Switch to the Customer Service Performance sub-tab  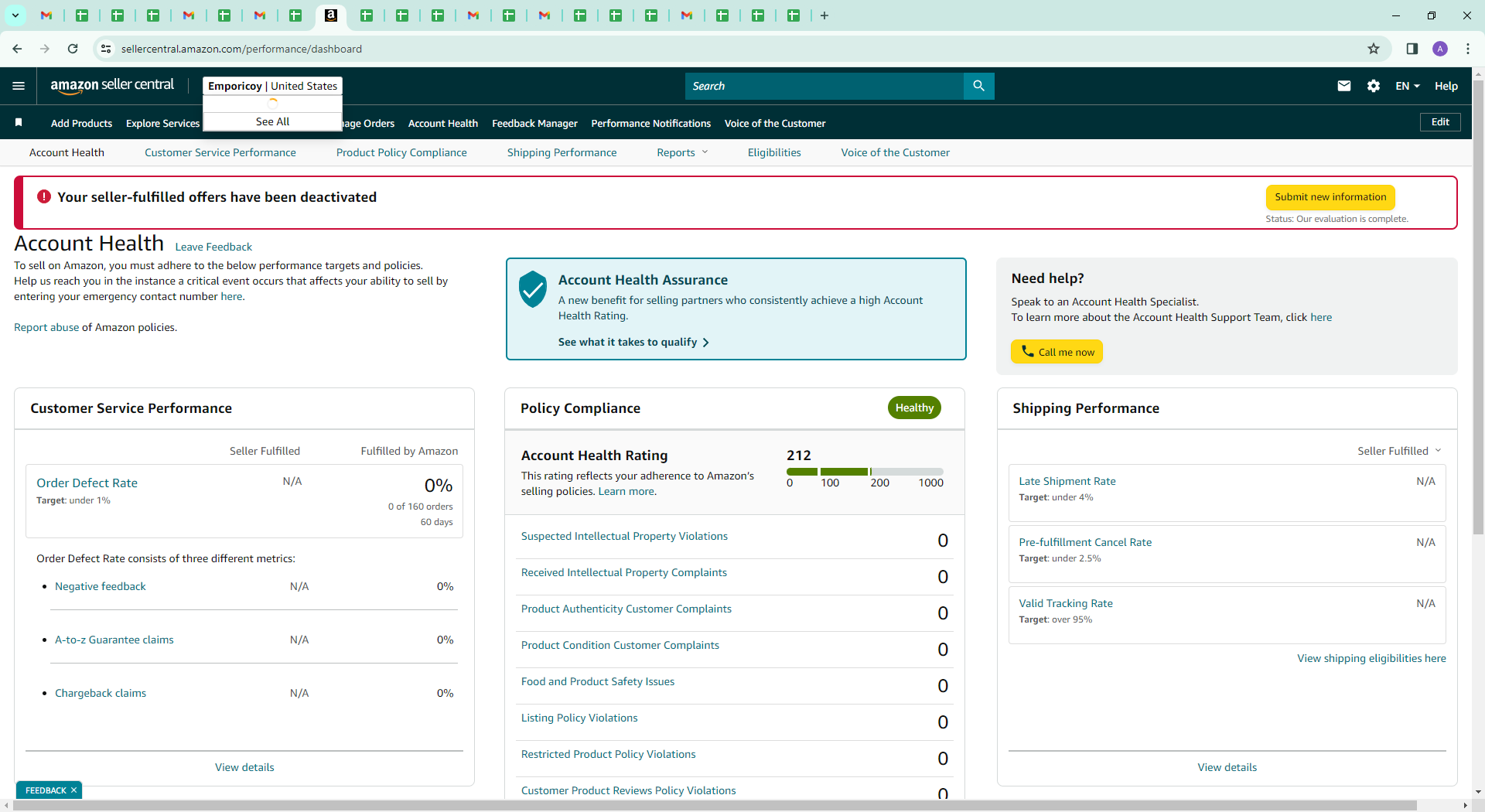220,152
